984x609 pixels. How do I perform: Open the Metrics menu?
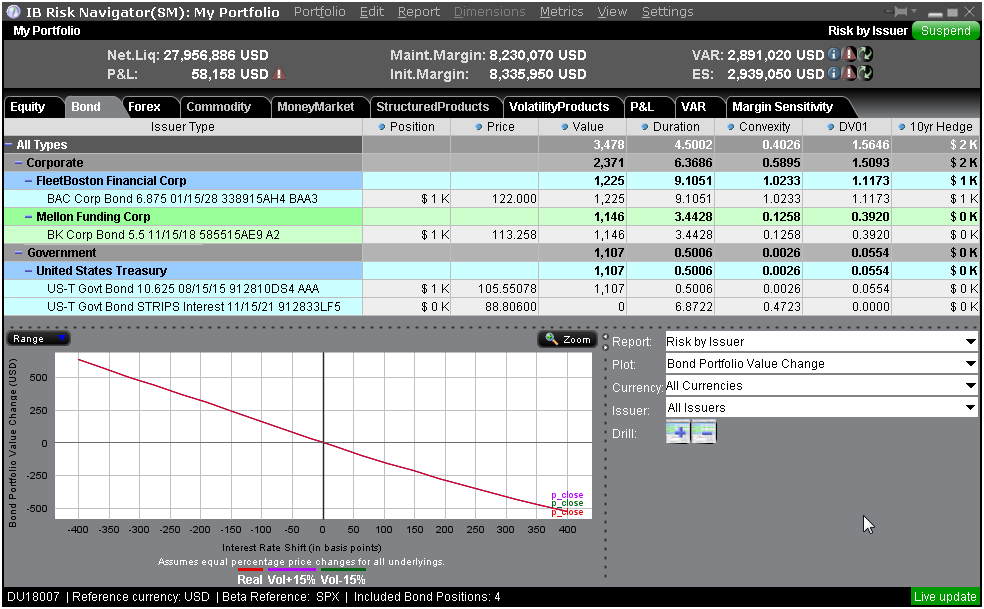(561, 12)
